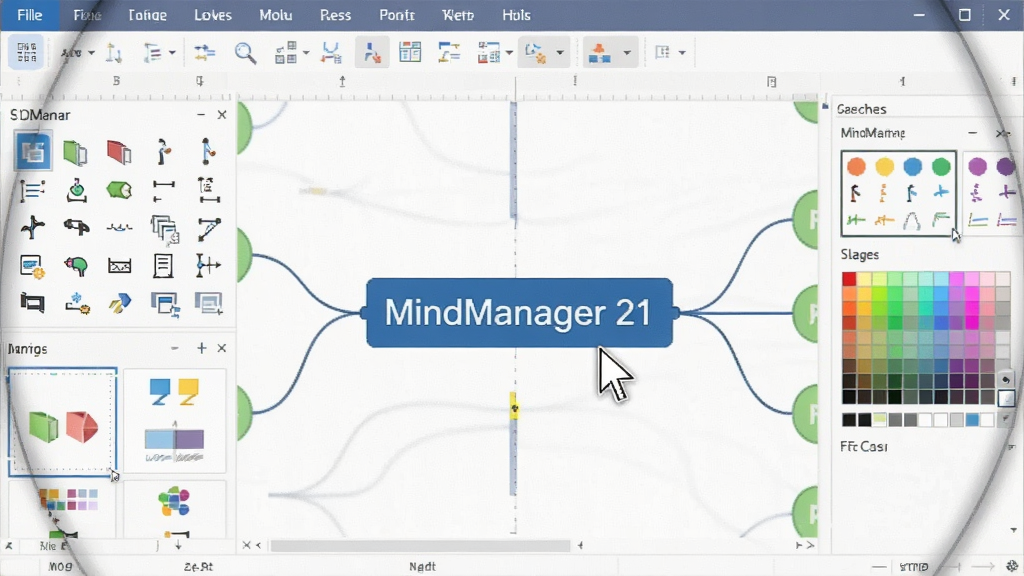Open the last toolbar dropdown arrow

click(682, 53)
